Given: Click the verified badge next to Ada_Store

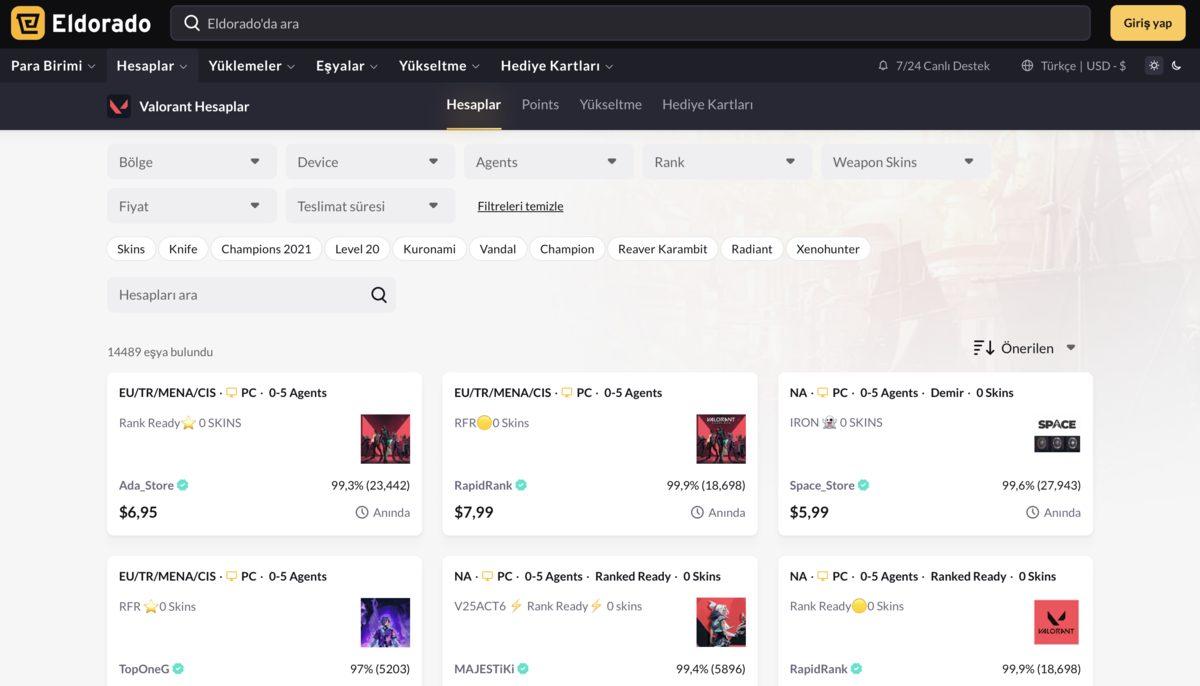Looking at the screenshot, I should point(183,486).
